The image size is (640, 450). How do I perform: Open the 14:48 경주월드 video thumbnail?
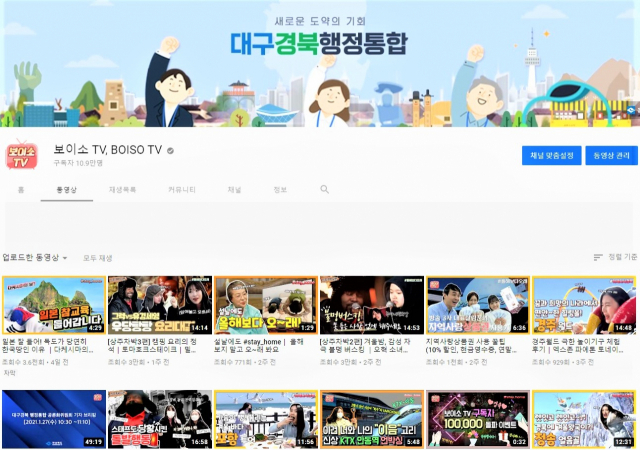click(584, 305)
